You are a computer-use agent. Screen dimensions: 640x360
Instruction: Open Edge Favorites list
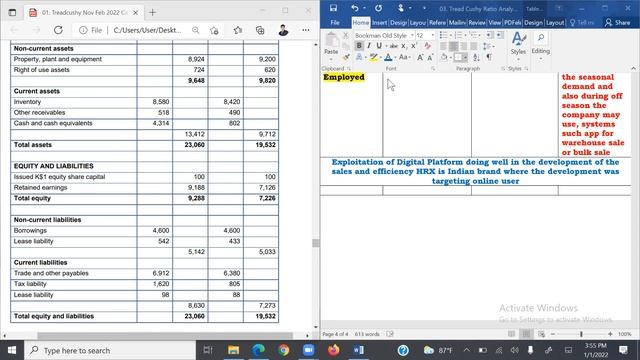[x=238, y=30]
